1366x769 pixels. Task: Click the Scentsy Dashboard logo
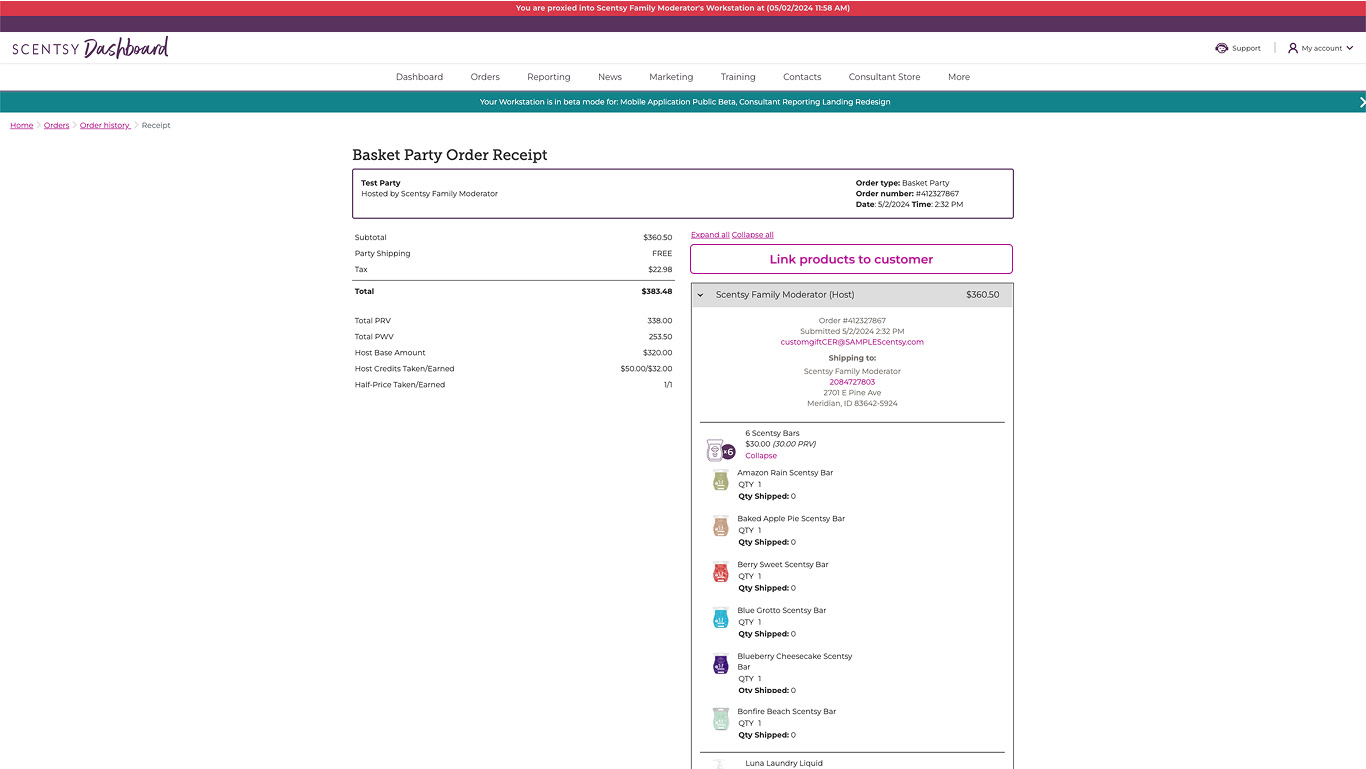tap(90, 48)
